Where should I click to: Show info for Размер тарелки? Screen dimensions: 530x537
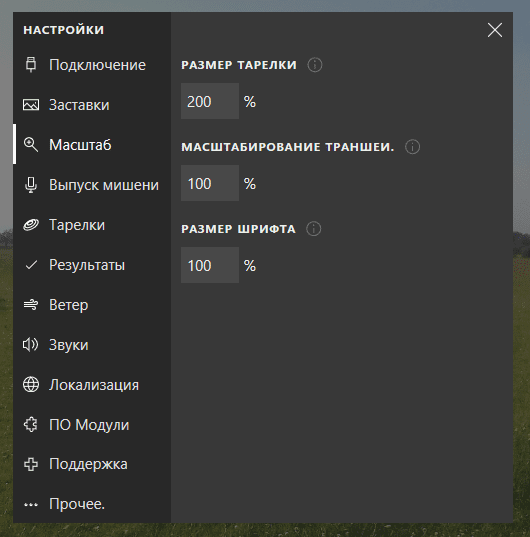tap(315, 65)
